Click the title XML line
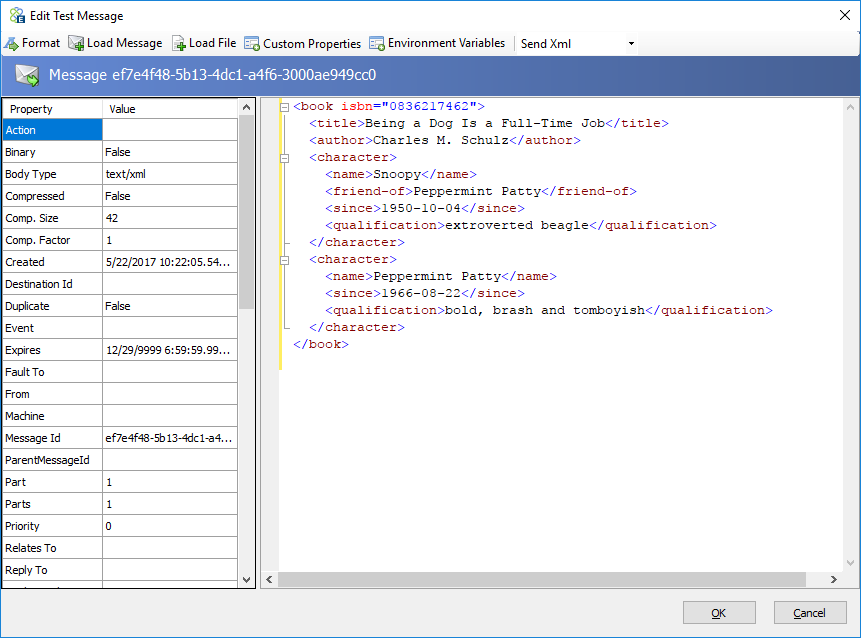The width and height of the screenshot is (861, 638). point(489,124)
